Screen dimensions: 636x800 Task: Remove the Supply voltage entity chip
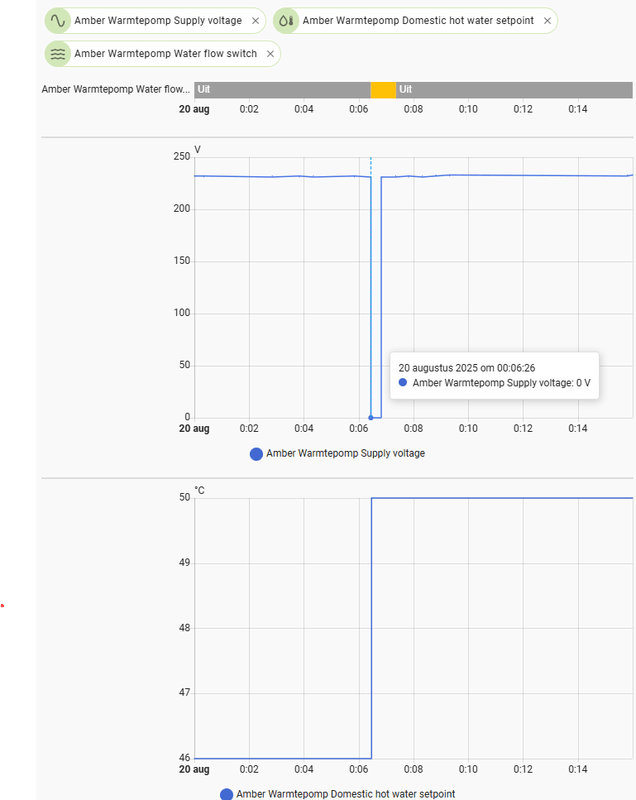coord(256,21)
